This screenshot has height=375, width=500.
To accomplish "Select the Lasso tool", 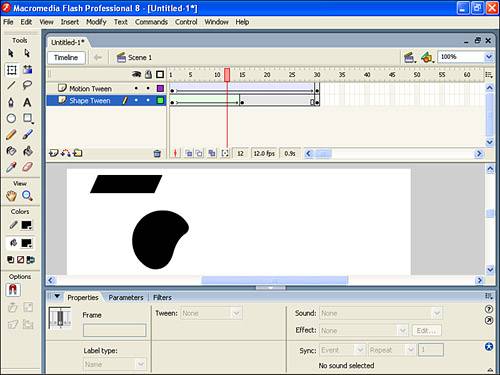I will 27,85.
